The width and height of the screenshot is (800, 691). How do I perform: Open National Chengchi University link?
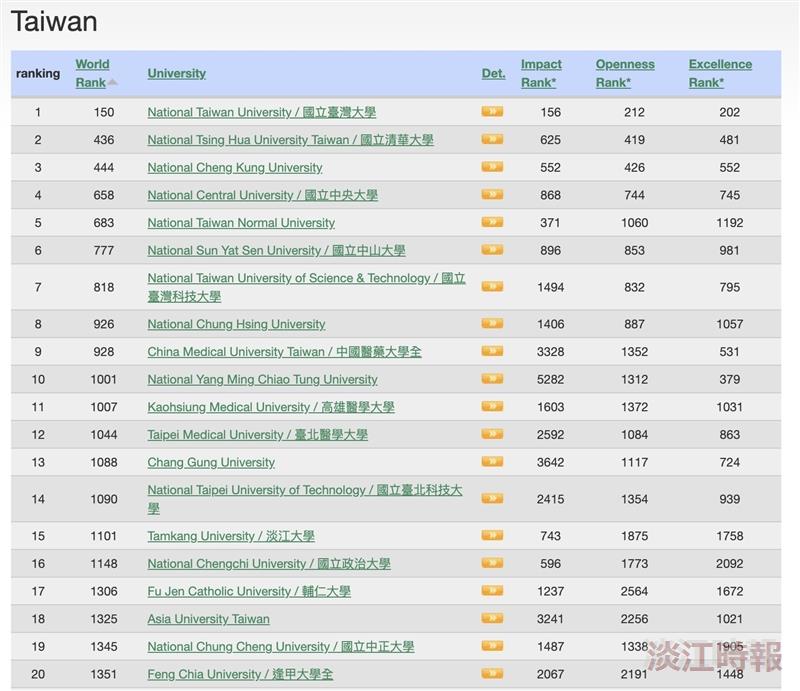(x=269, y=563)
